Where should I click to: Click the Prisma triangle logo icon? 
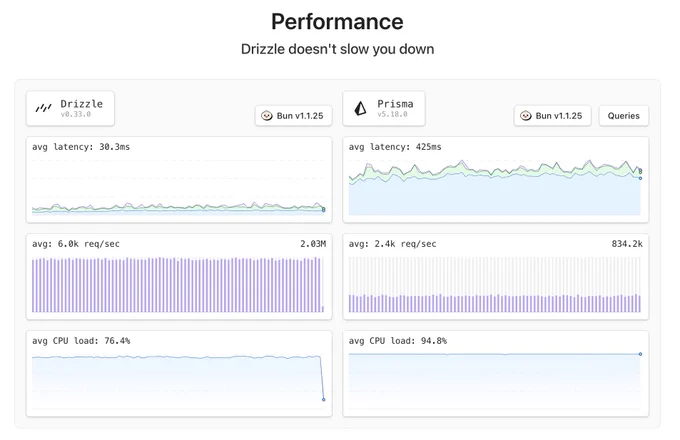[x=360, y=108]
